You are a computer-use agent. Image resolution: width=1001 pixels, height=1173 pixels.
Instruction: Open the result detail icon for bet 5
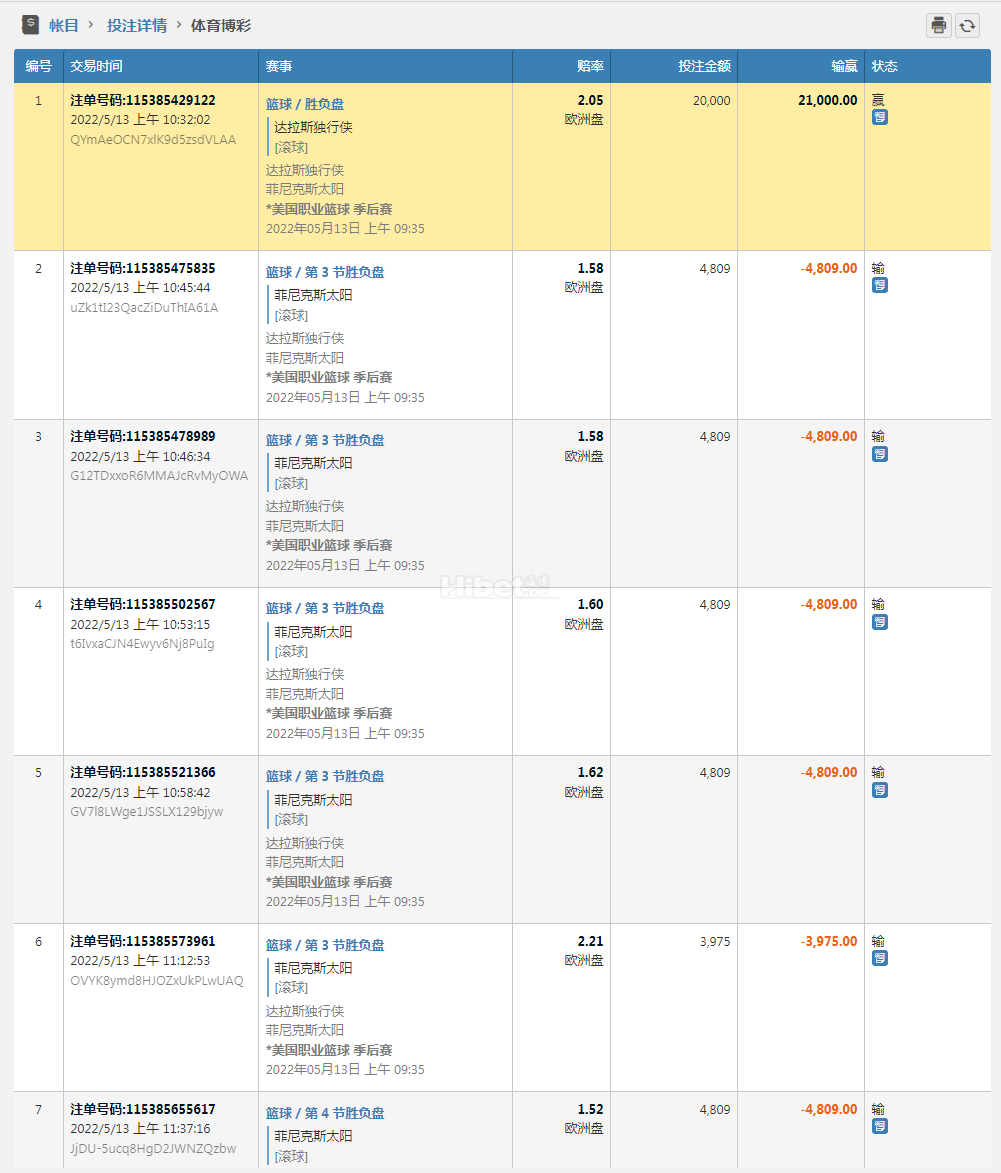tap(879, 790)
